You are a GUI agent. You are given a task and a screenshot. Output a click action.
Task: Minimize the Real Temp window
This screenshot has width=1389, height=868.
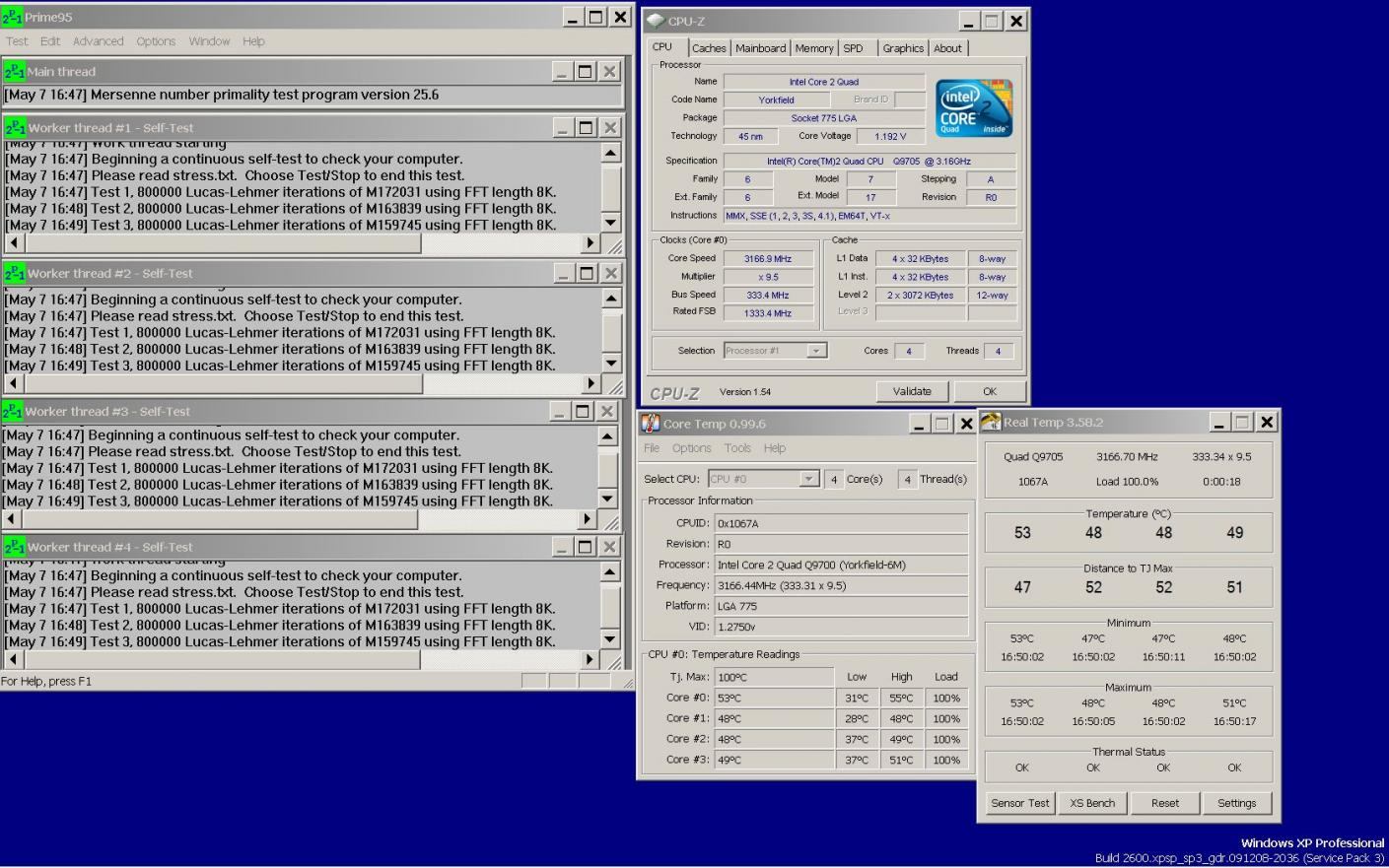click(x=1219, y=422)
